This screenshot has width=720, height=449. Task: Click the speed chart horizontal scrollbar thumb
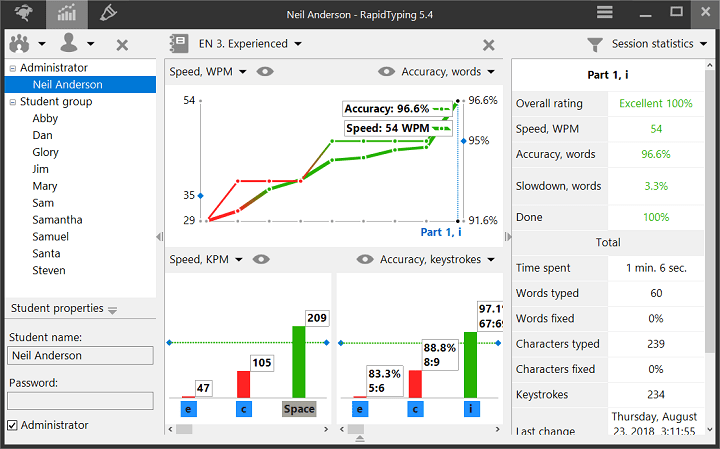click(x=184, y=430)
